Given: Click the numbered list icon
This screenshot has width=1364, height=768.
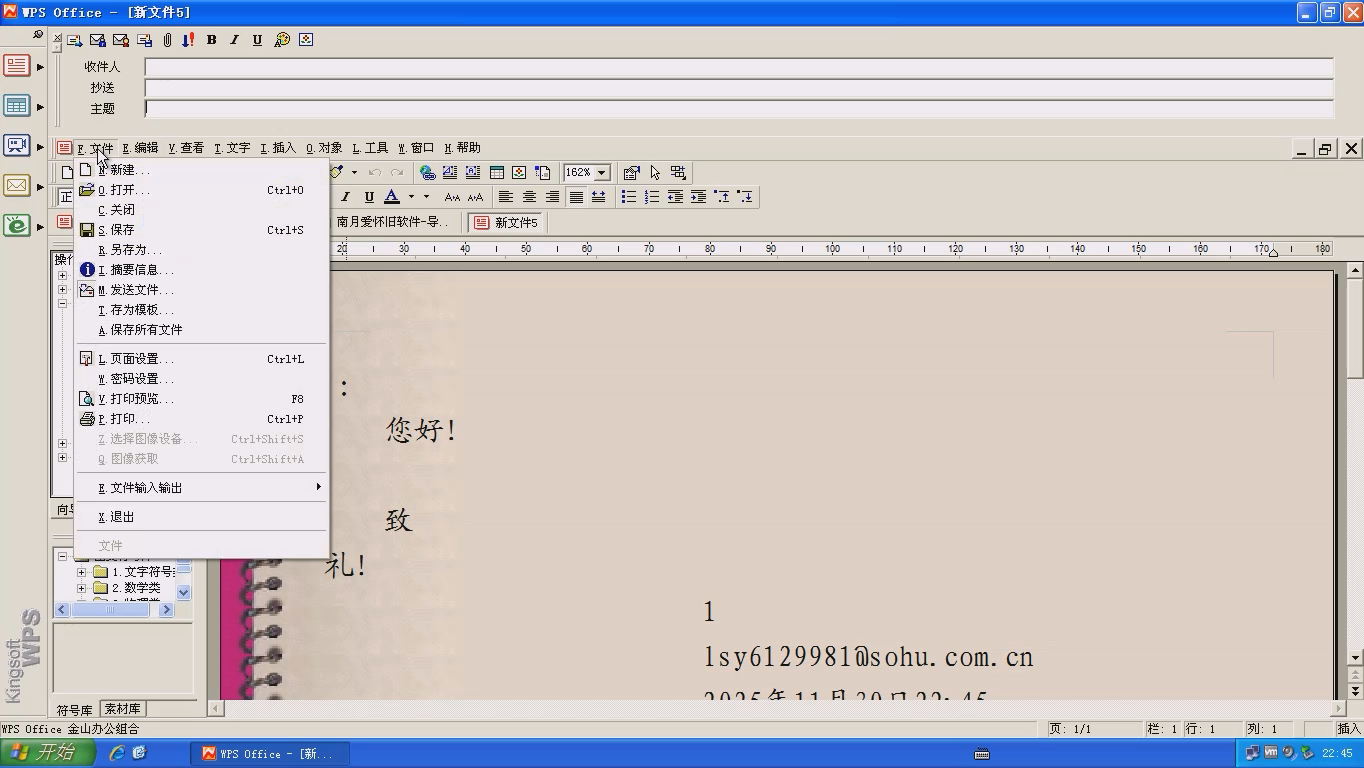Looking at the screenshot, I should point(652,197).
